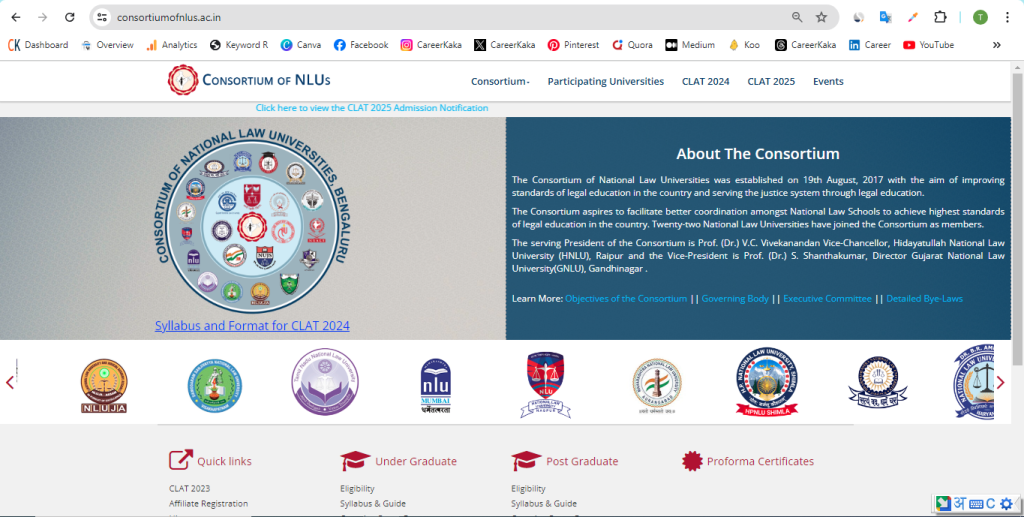View the CLAT 2025 Admission Notification link

372,108
